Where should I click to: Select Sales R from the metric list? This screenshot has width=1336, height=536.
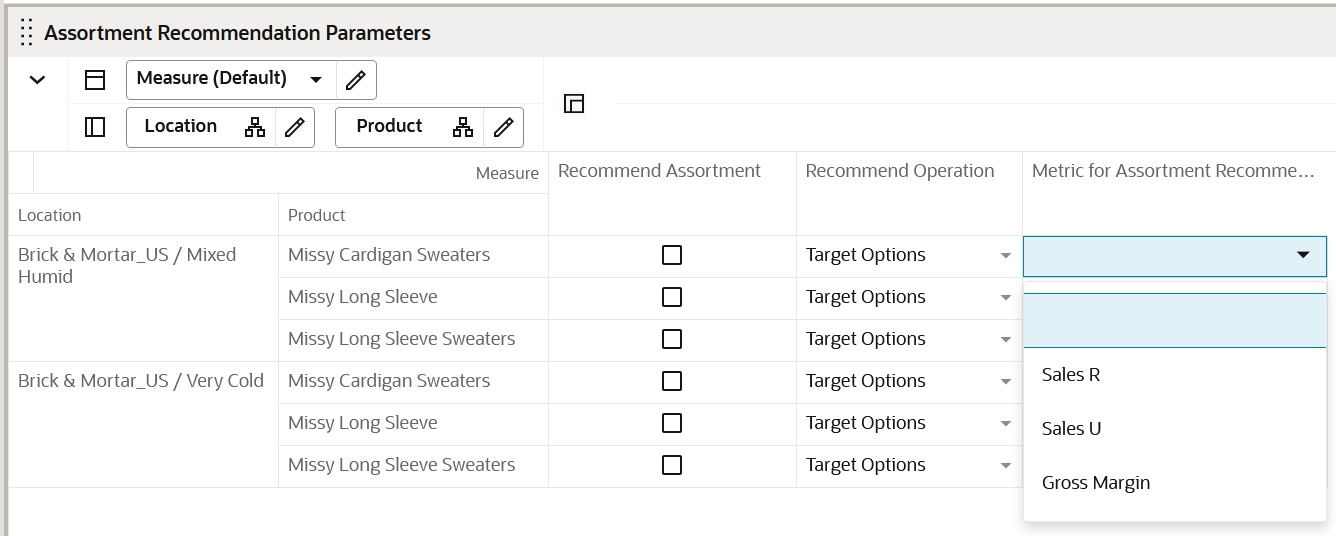click(x=1071, y=375)
